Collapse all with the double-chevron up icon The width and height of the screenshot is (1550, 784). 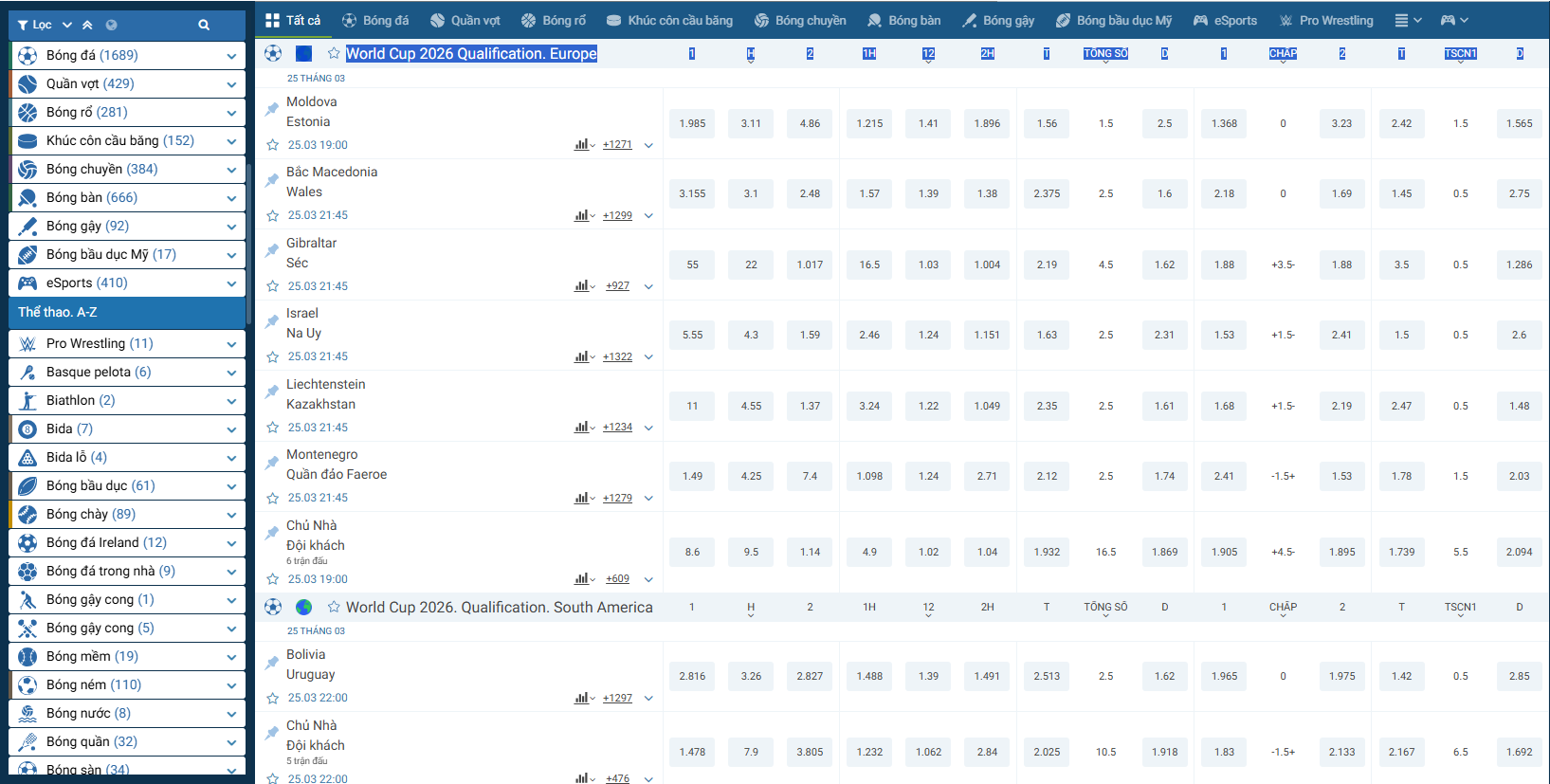[87, 25]
